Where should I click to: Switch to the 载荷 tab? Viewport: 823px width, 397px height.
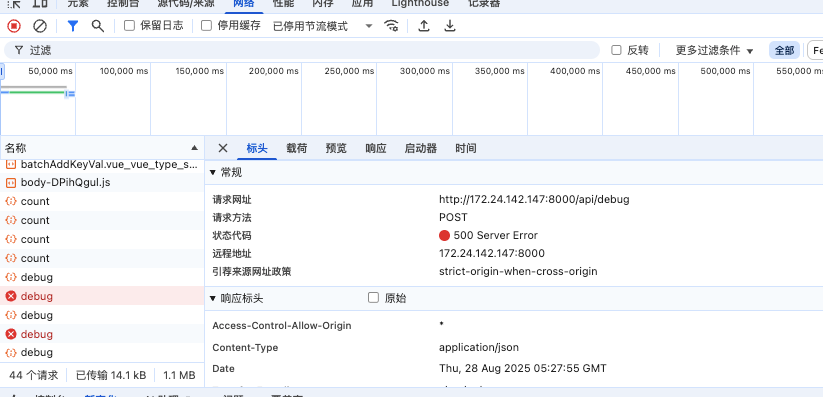coord(297,149)
